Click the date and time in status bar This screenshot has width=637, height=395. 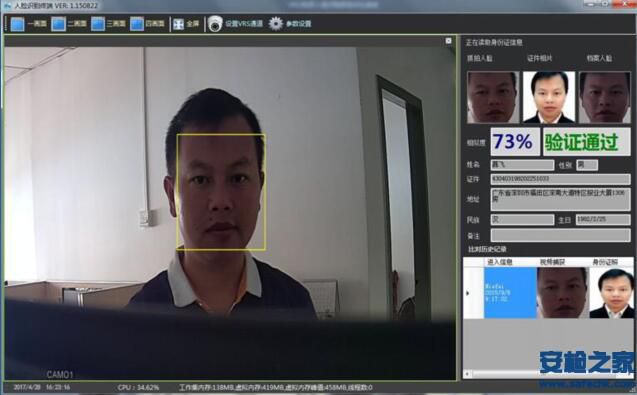(41, 387)
